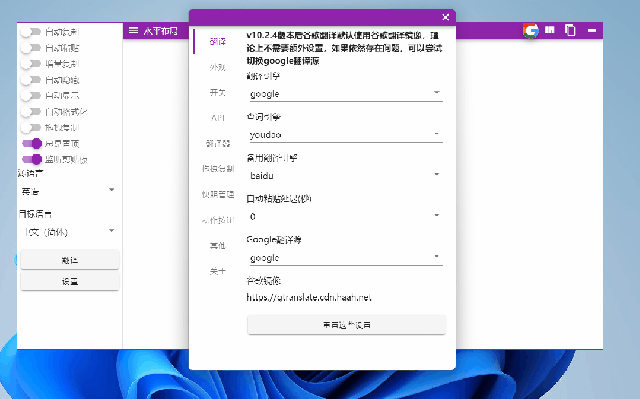The image size is (640, 399).
Task: Open the target language dropdown showing 中文(简体)
Action: [68, 232]
